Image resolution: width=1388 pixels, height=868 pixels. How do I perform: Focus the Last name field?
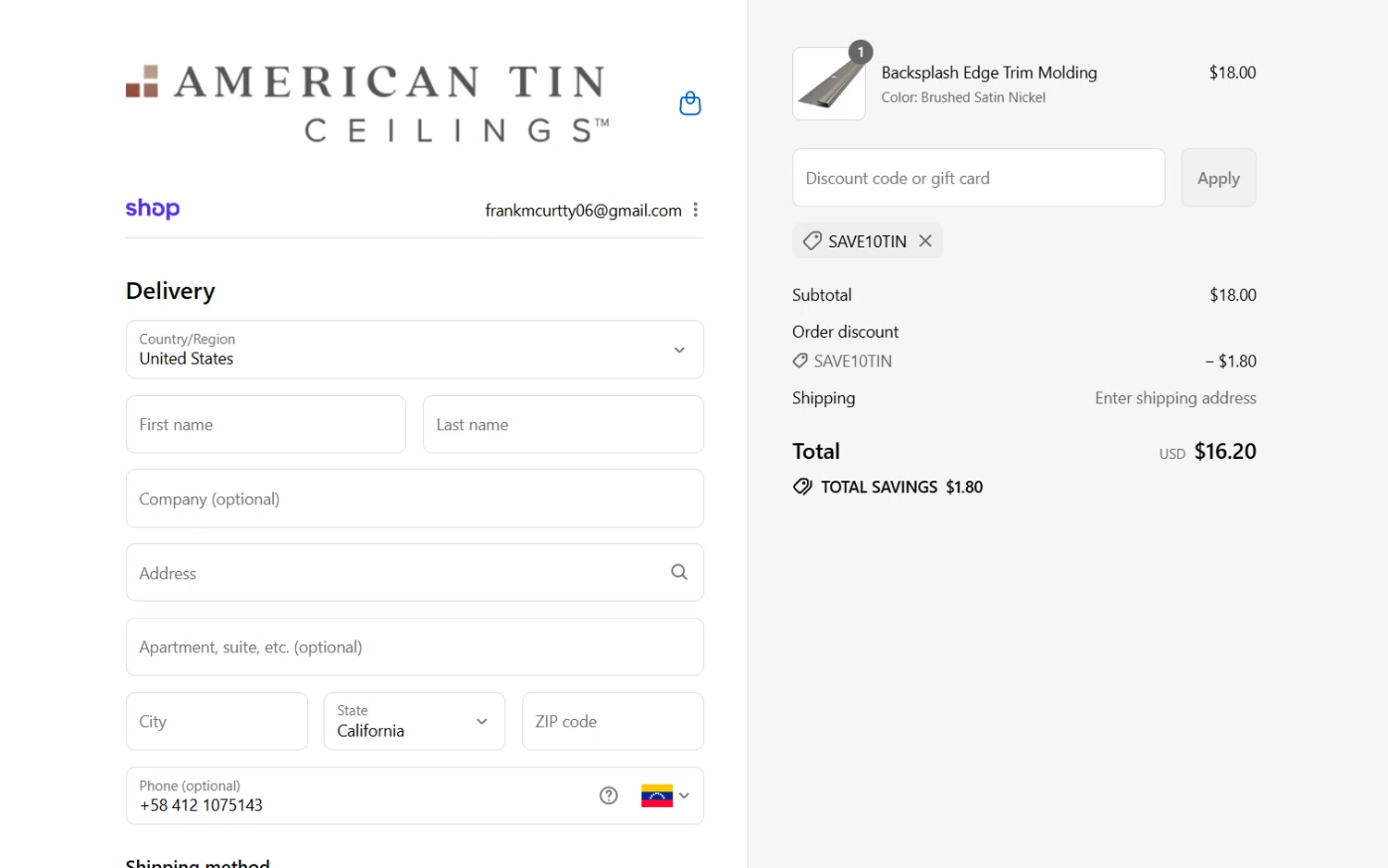tap(564, 425)
